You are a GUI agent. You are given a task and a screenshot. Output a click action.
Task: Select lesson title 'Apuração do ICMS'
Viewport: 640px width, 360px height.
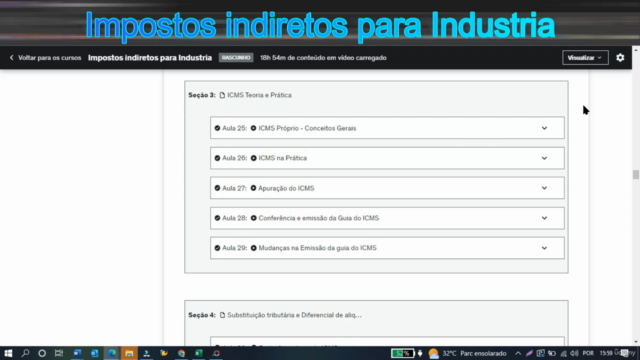286,188
